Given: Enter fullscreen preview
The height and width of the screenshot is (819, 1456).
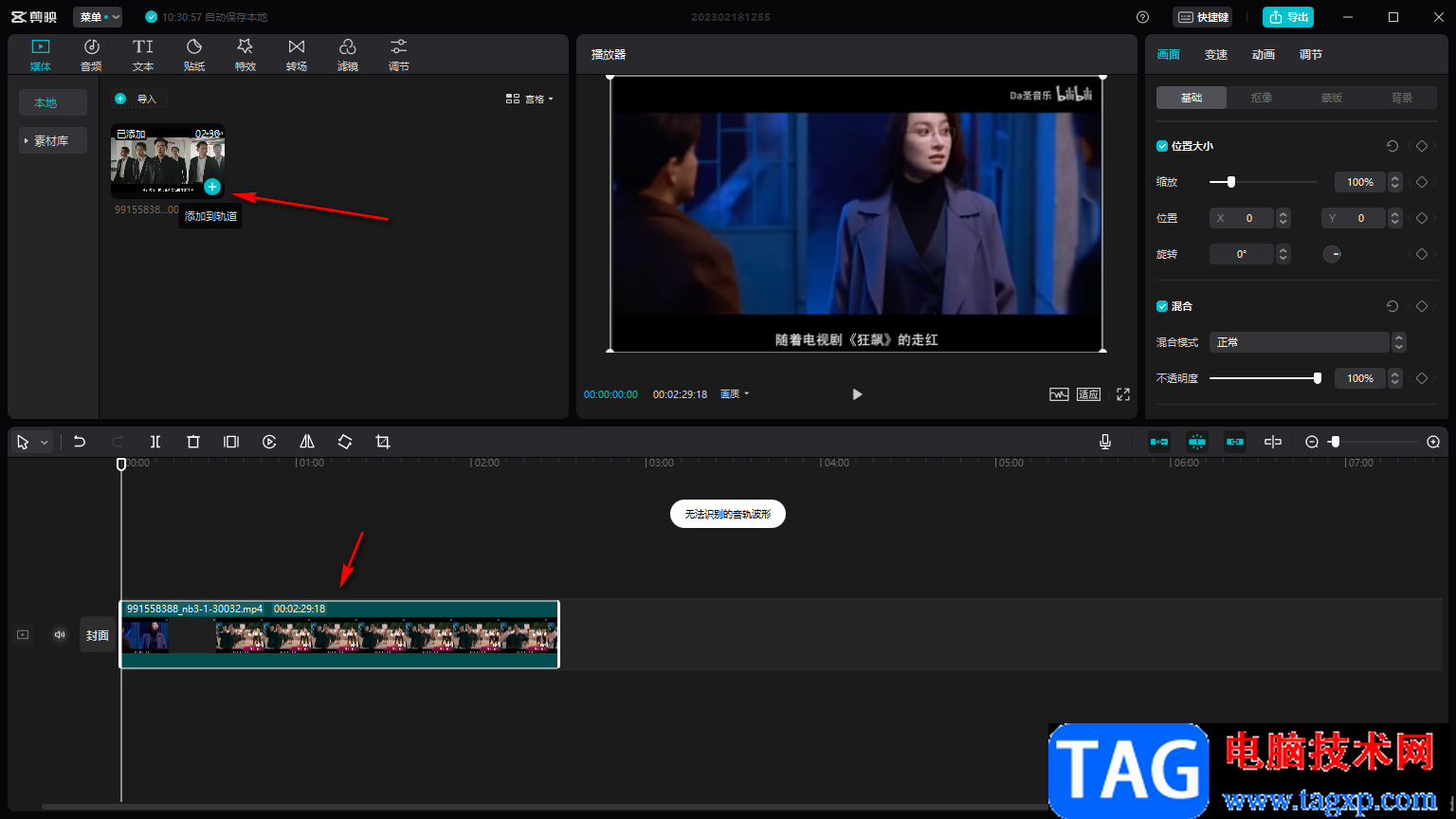Looking at the screenshot, I should pos(1123,394).
